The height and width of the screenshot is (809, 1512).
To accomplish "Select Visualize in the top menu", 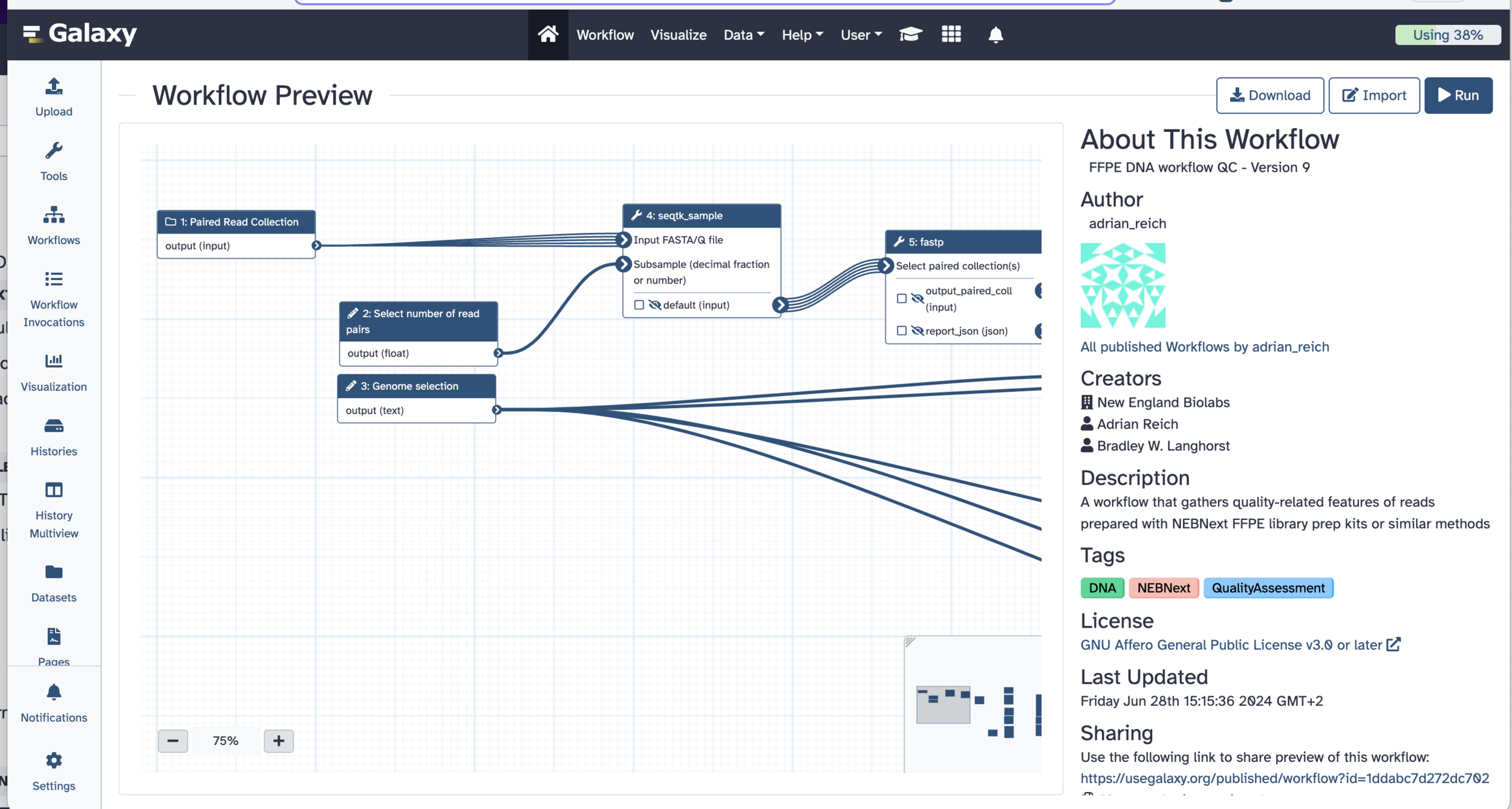I will (678, 35).
